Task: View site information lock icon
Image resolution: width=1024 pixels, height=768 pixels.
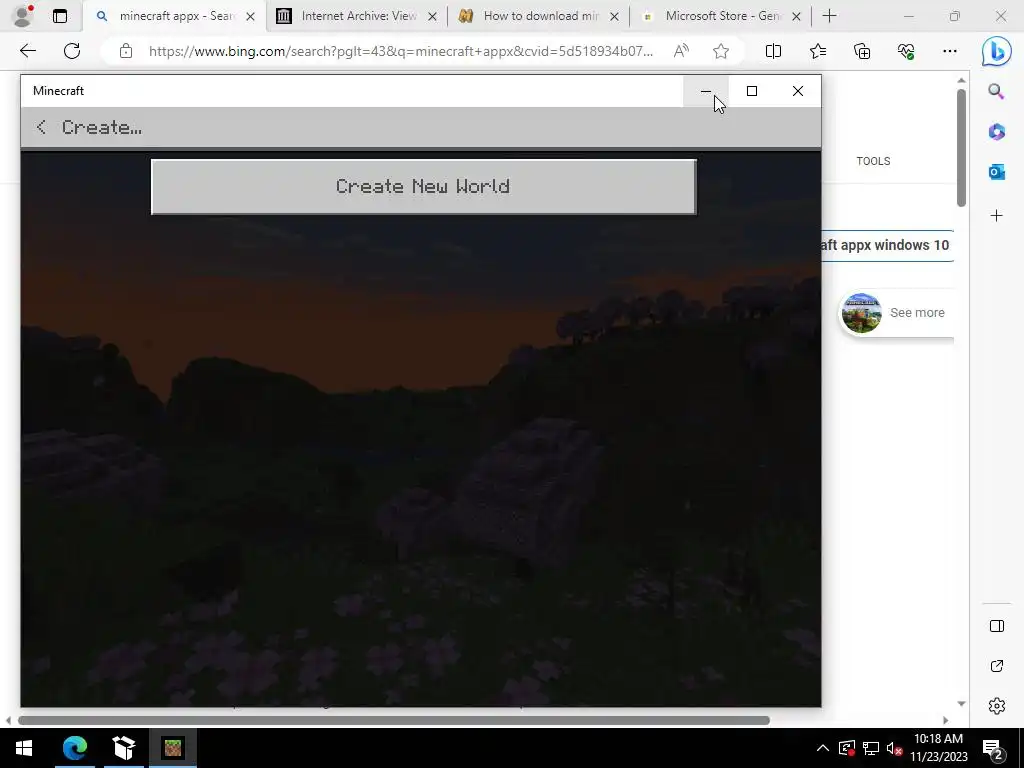Action: (126, 51)
